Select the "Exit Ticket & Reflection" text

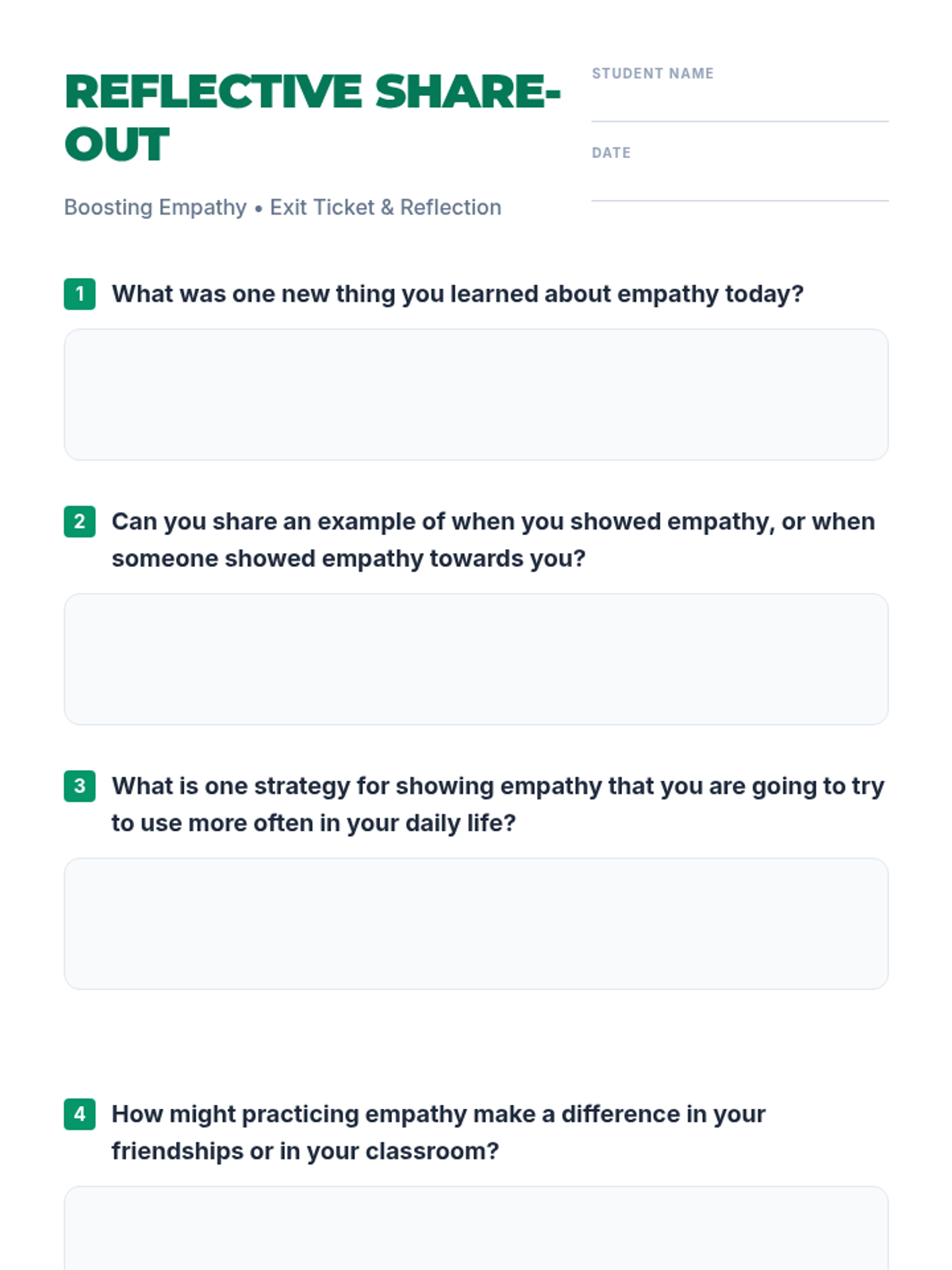386,207
